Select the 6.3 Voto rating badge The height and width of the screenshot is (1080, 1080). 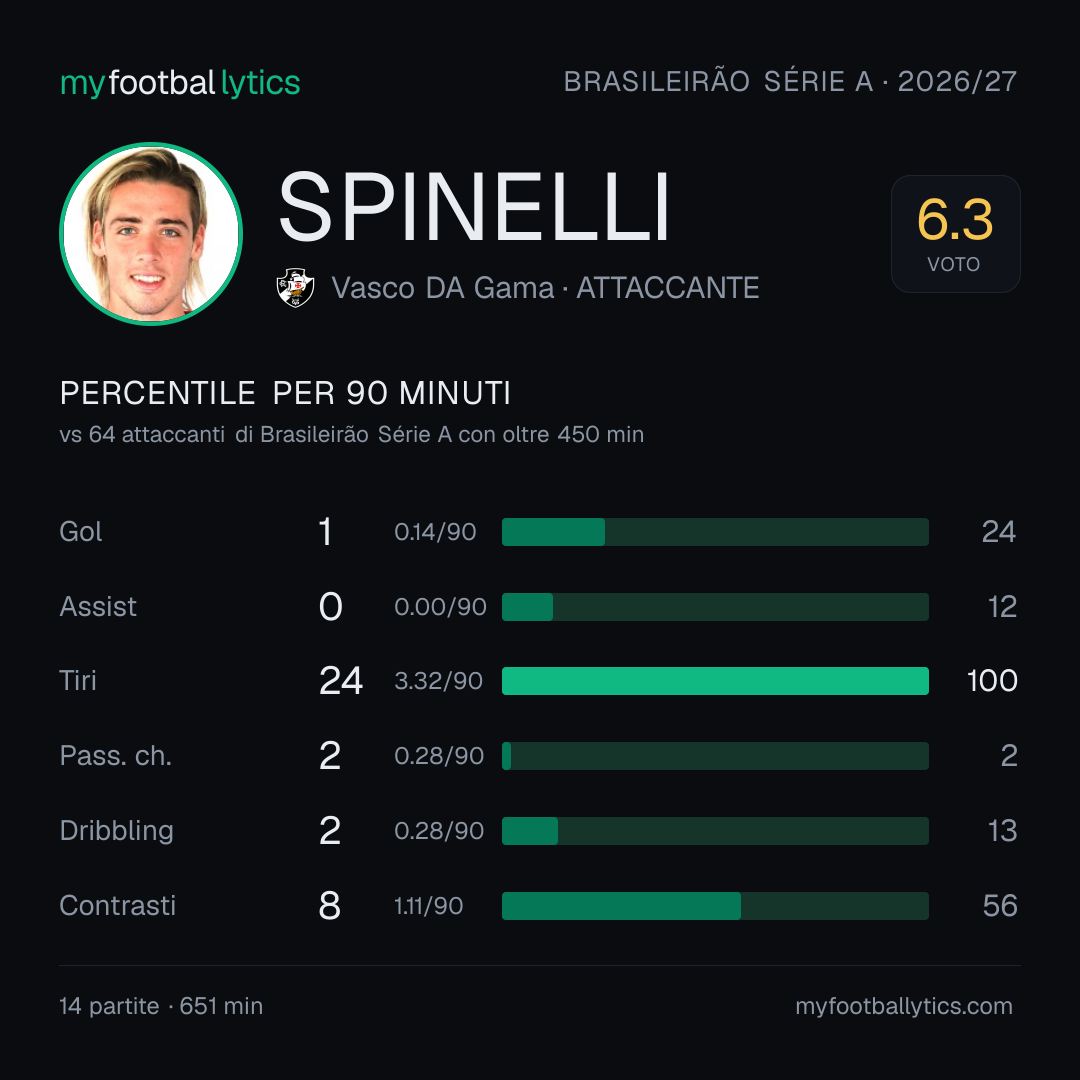[955, 233]
